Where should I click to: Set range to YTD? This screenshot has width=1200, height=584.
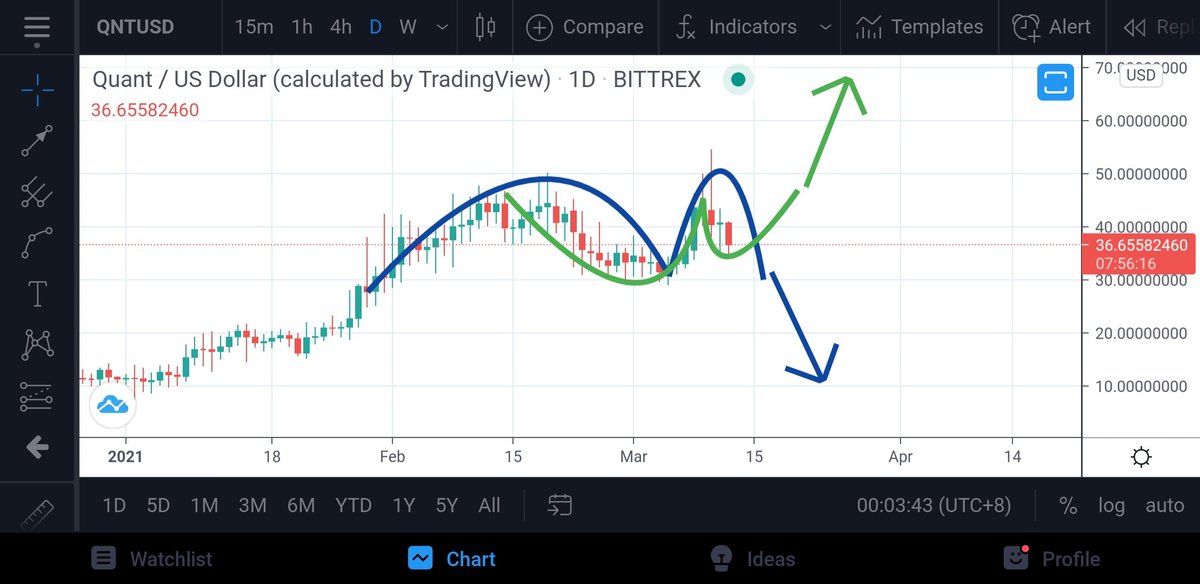click(x=353, y=505)
